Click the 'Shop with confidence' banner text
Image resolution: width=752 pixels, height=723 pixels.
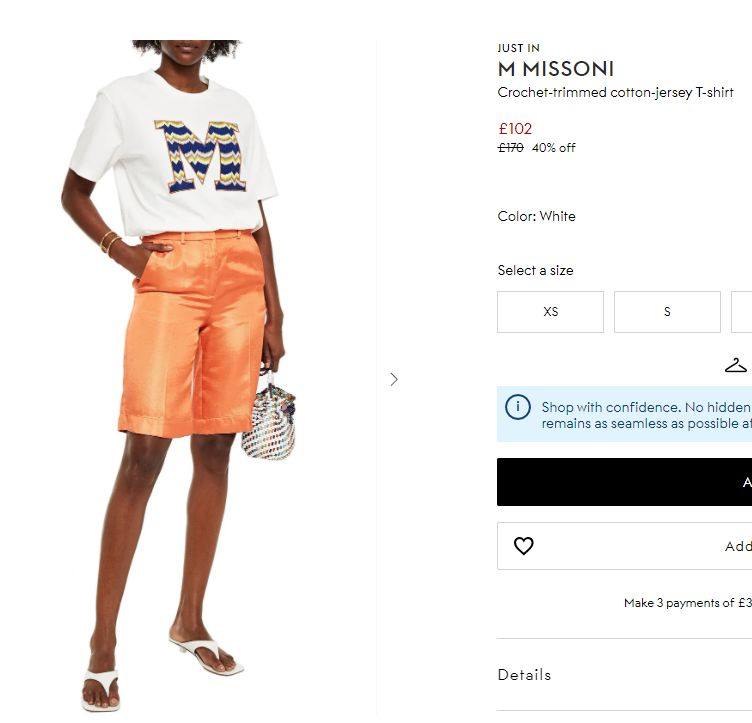(x=646, y=415)
